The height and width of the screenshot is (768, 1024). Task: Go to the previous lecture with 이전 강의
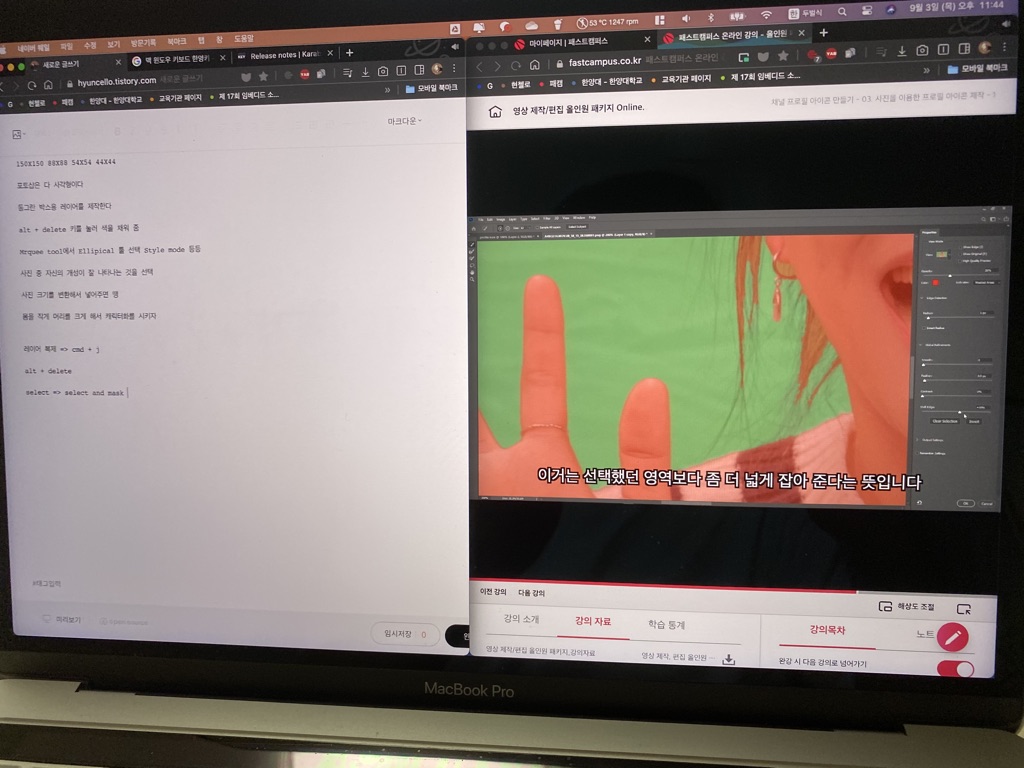(493, 591)
